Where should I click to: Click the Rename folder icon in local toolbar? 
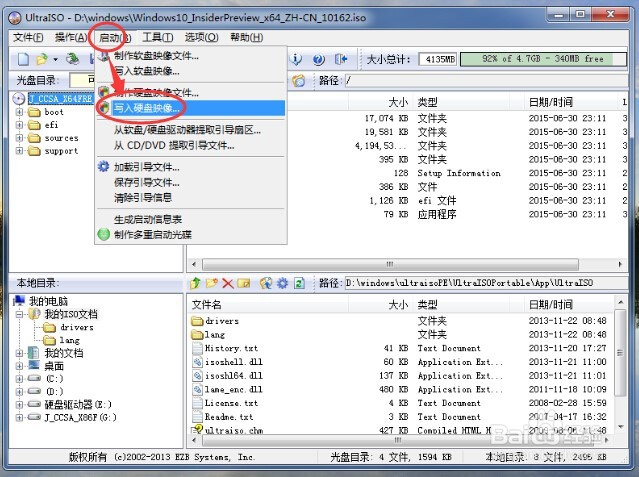243,283
